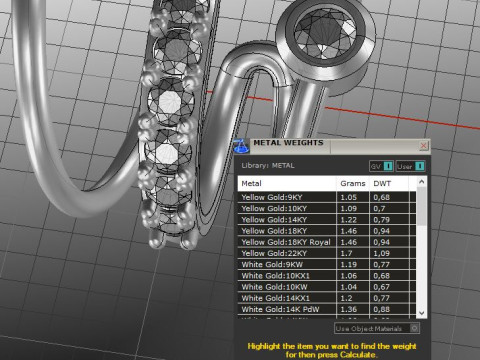This screenshot has width=480, height=360.
Task: Click the Metal Weights scale icon
Action: point(241,146)
